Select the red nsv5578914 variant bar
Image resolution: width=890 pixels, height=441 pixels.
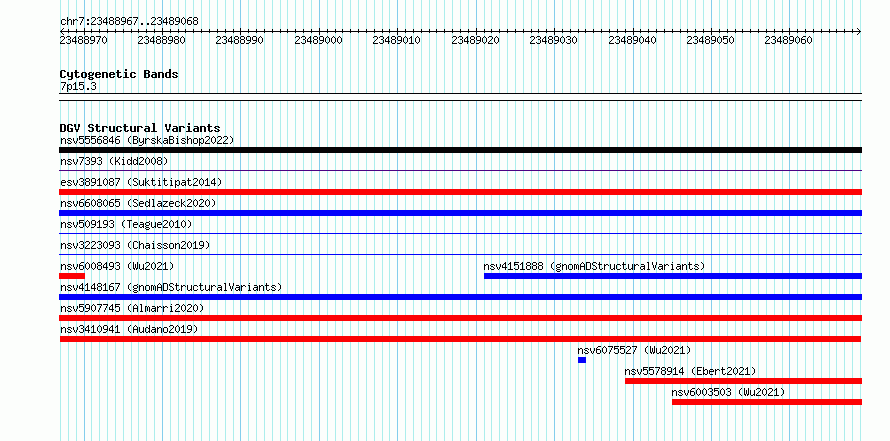point(743,381)
